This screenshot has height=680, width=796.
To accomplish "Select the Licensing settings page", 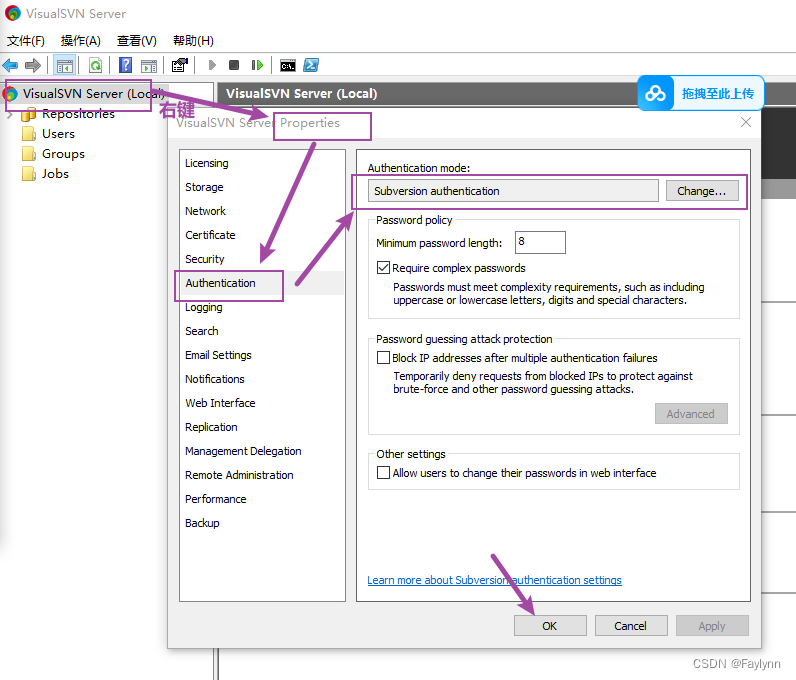I will pyautogui.click(x=207, y=163).
